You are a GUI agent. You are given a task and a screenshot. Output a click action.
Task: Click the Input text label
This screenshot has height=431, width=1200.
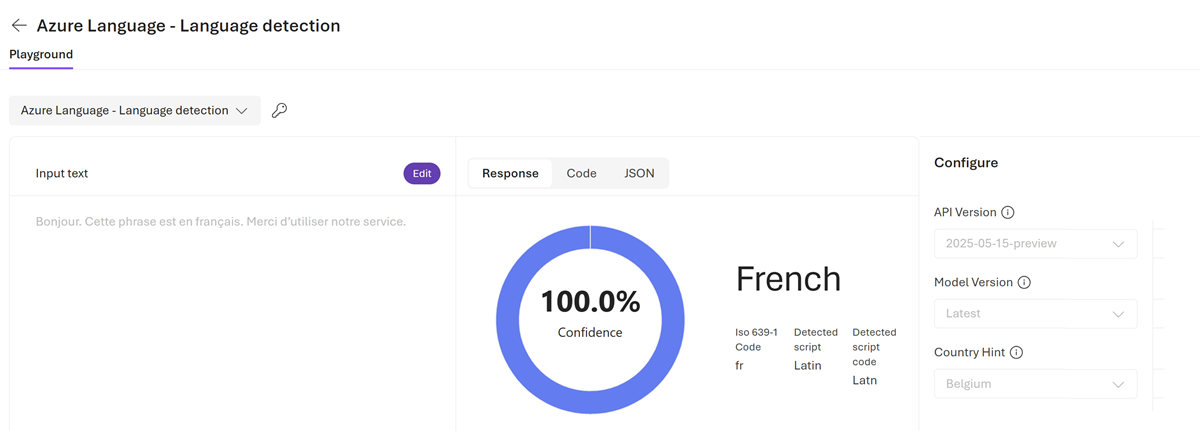62,173
